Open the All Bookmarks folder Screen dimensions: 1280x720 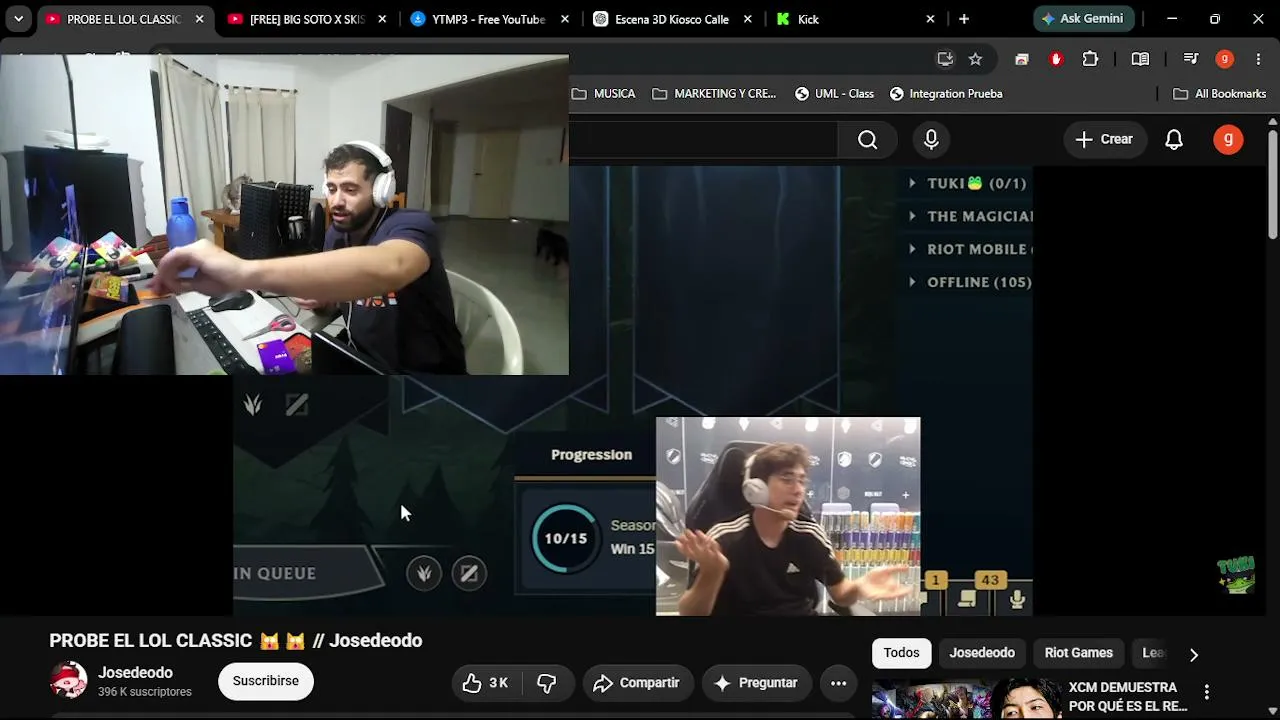pyautogui.click(x=1219, y=94)
